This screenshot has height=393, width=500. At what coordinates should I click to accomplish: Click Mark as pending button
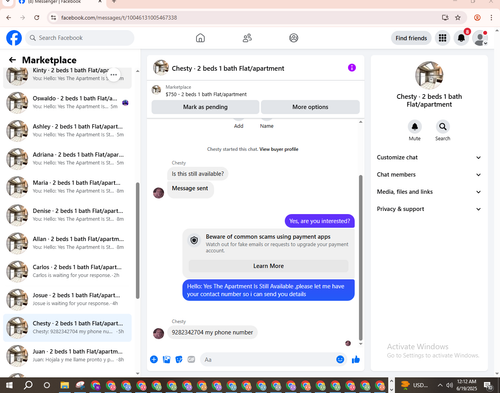click(x=205, y=107)
